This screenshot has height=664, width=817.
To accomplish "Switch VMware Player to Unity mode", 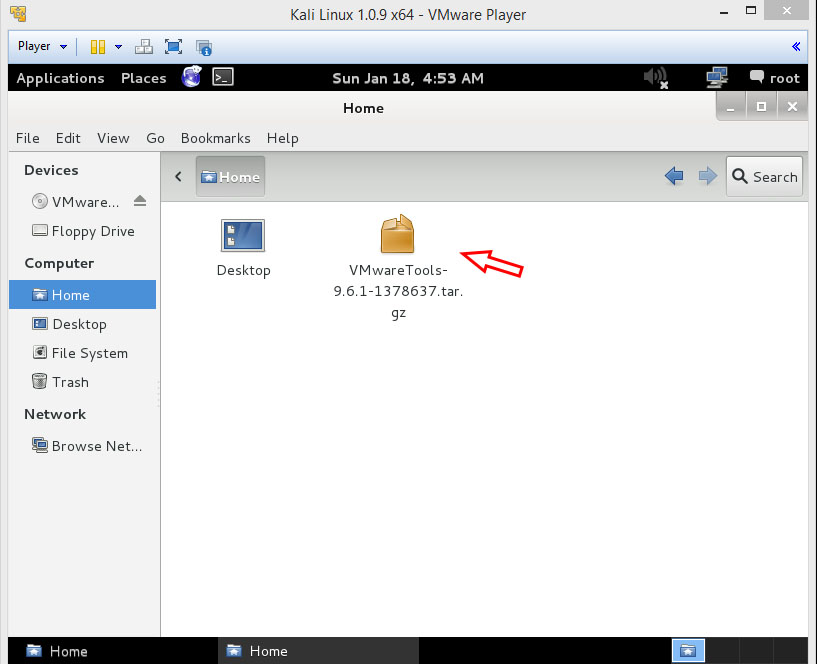I will 204,47.
